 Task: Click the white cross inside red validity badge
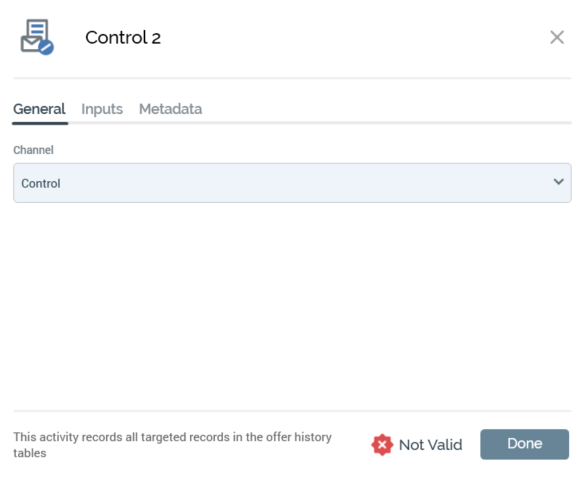click(x=382, y=444)
